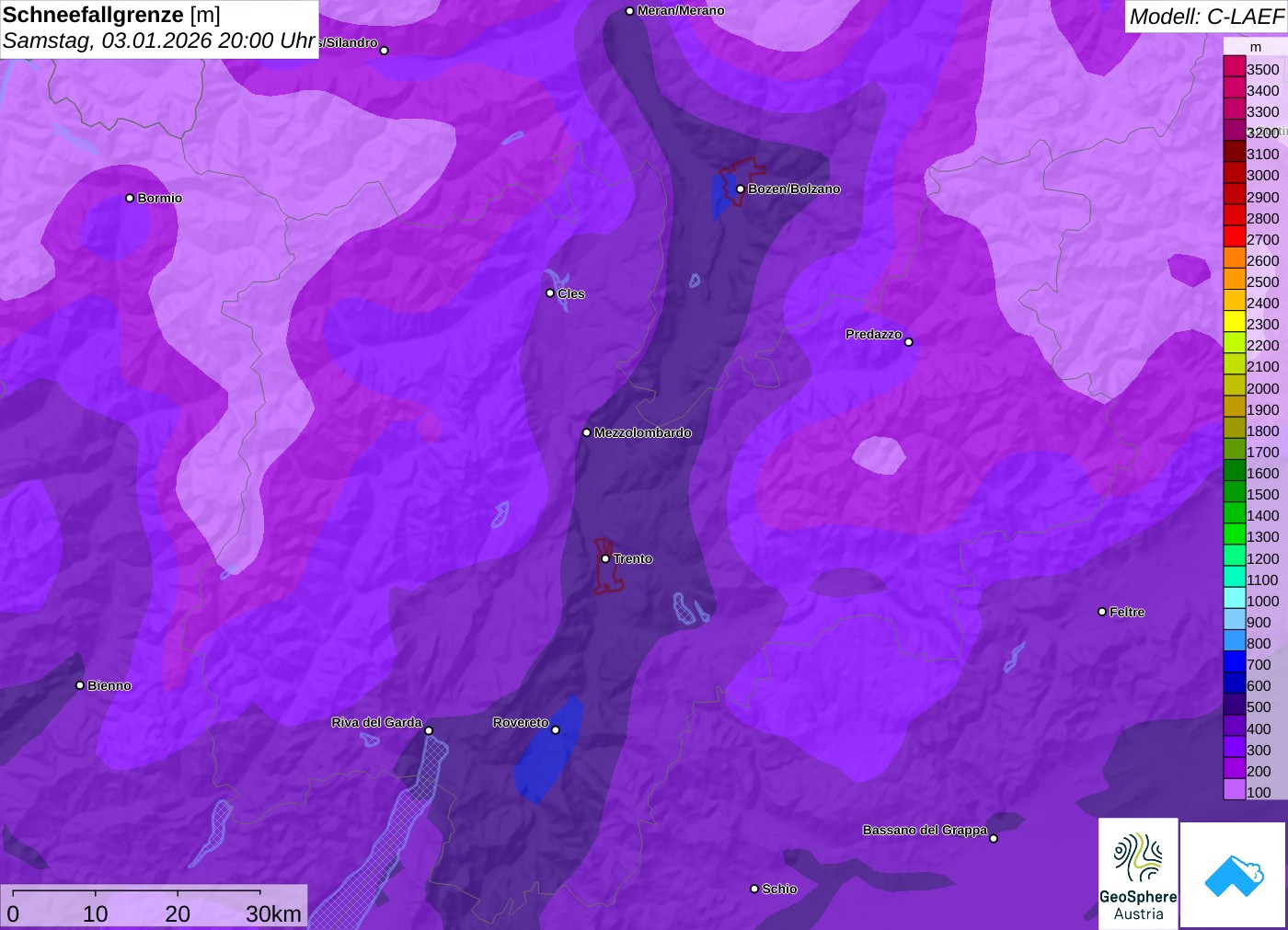Select the 1000 m cyan legend swatch

pos(1234,599)
